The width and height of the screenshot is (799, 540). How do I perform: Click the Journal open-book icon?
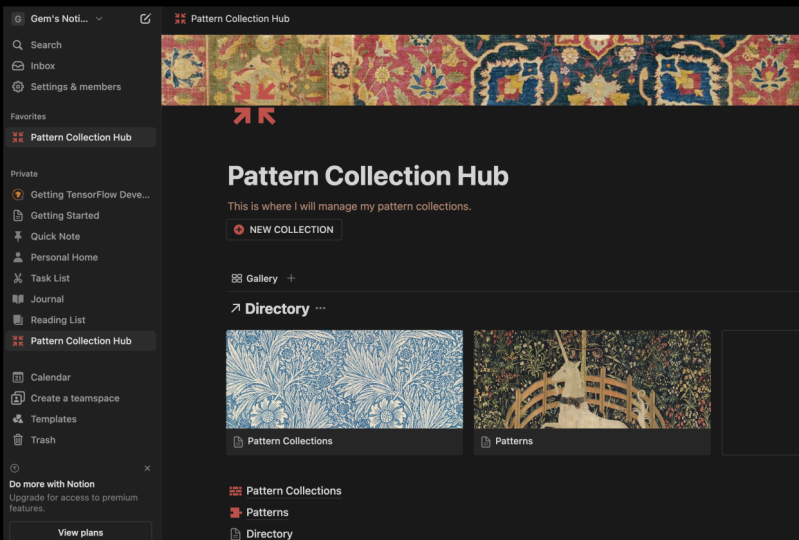pyautogui.click(x=18, y=299)
